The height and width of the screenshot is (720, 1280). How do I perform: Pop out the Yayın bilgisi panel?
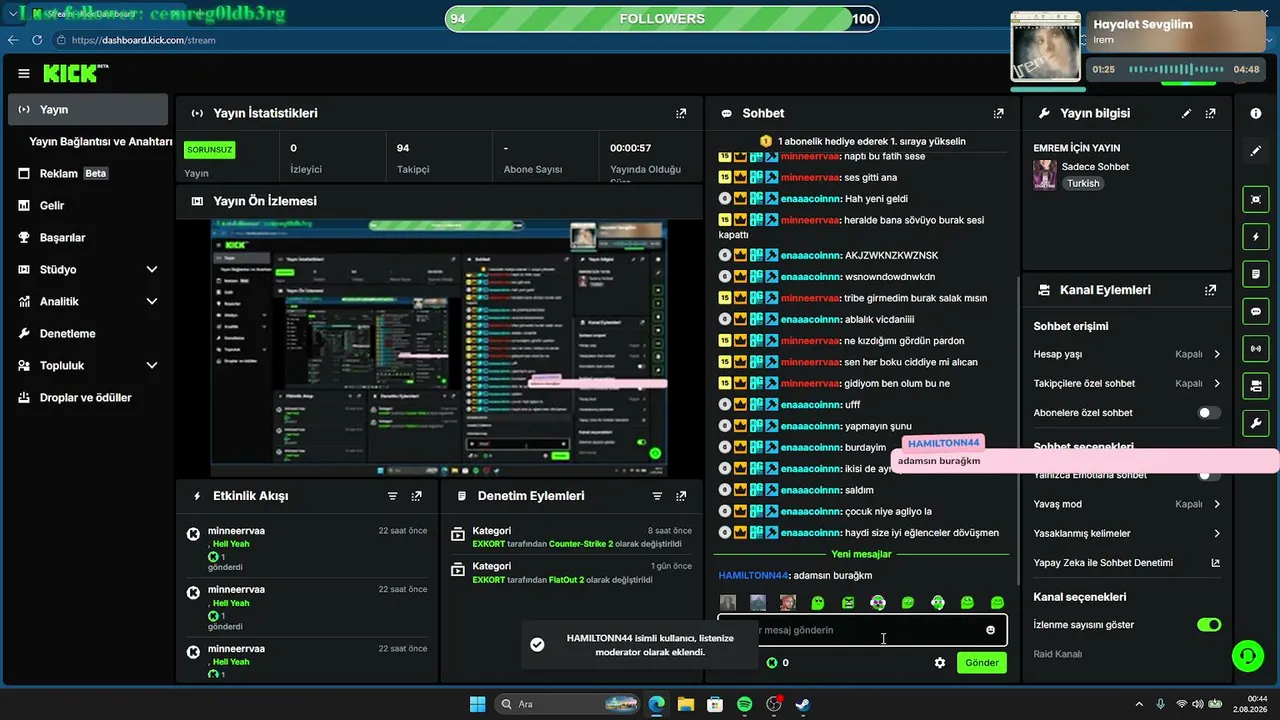click(x=1211, y=114)
